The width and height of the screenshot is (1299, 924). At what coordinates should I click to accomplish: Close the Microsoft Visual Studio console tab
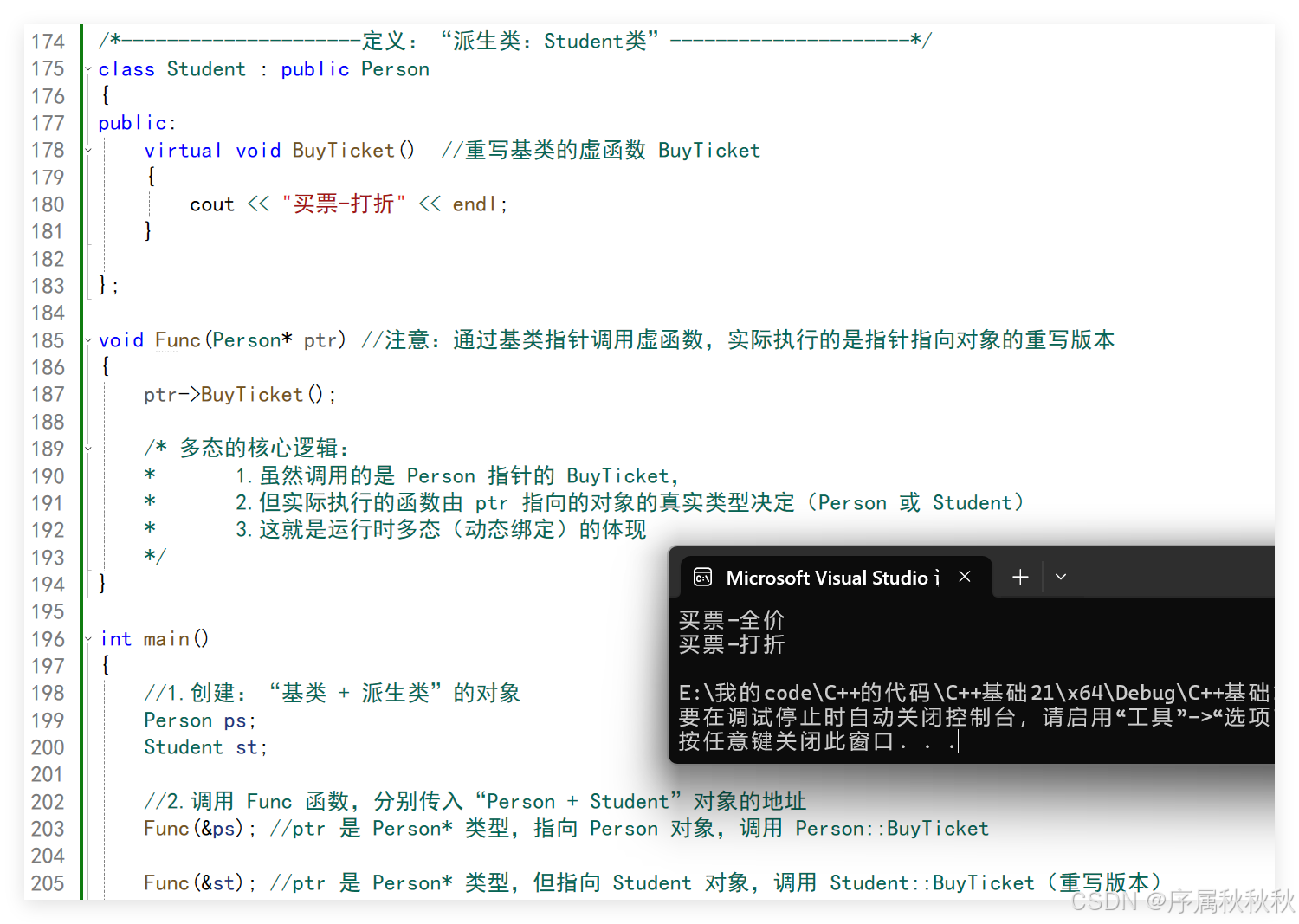[965, 577]
